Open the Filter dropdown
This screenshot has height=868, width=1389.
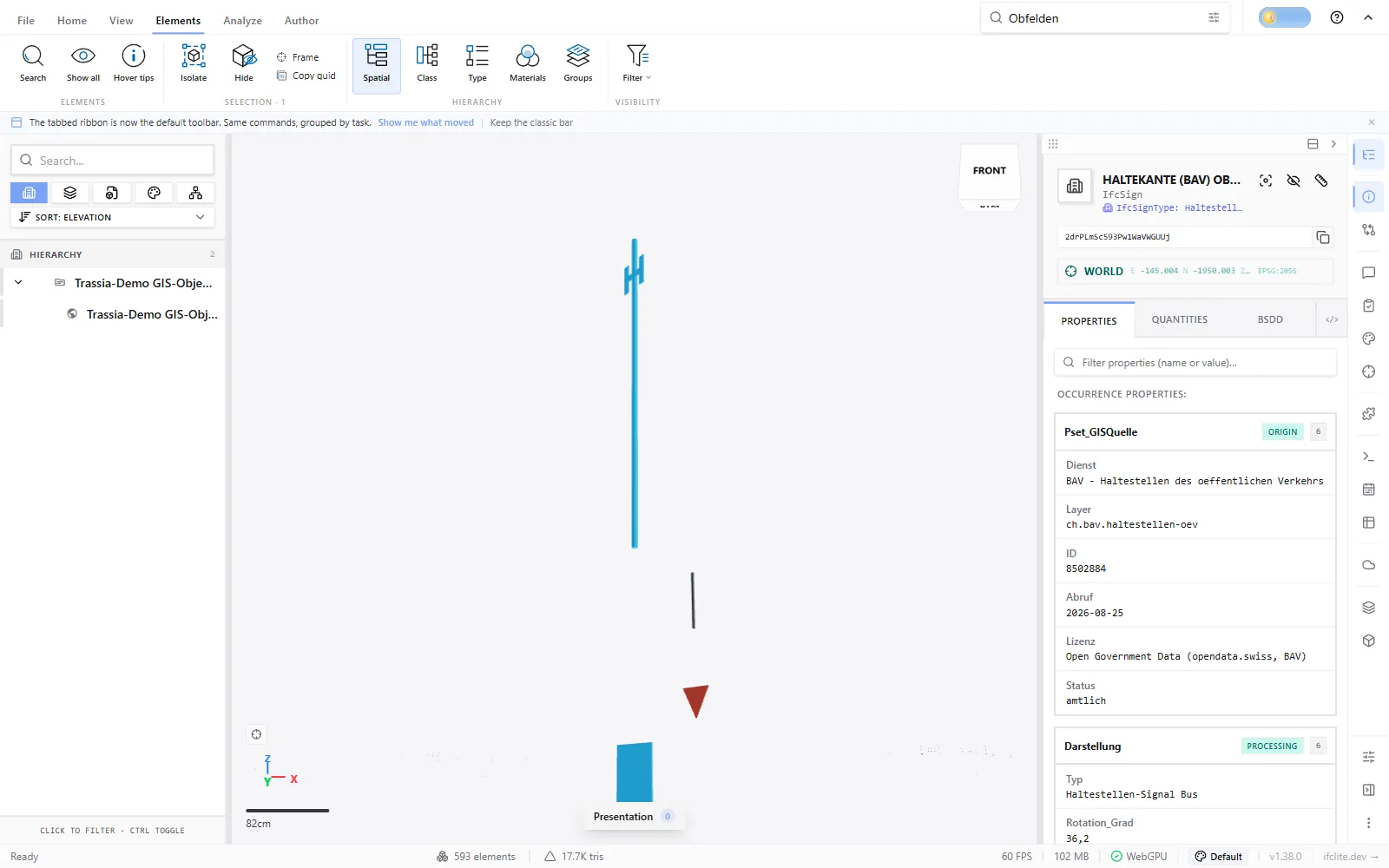point(637,64)
